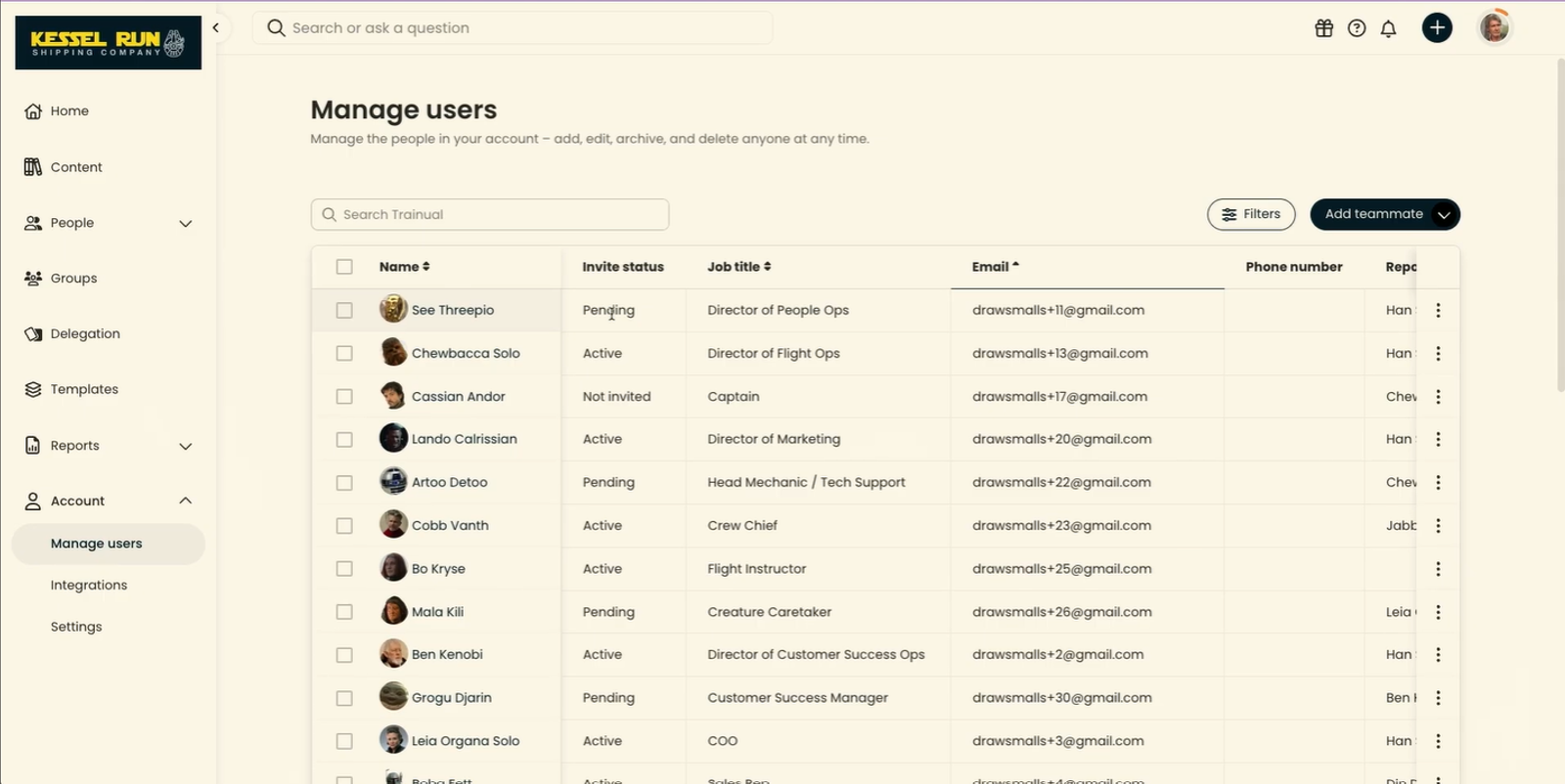Open Groups in the sidebar

pos(61,279)
